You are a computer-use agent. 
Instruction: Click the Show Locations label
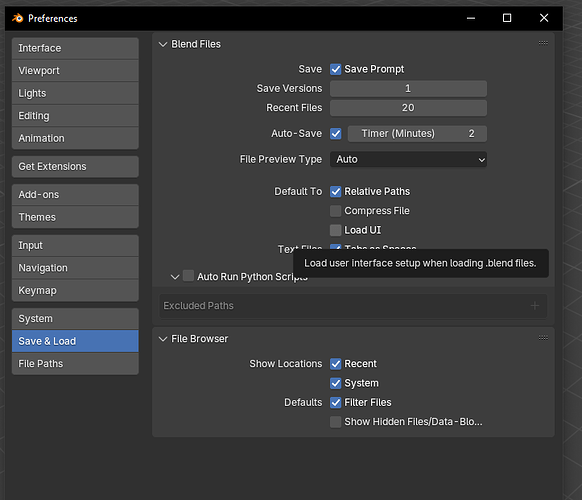[285, 364]
